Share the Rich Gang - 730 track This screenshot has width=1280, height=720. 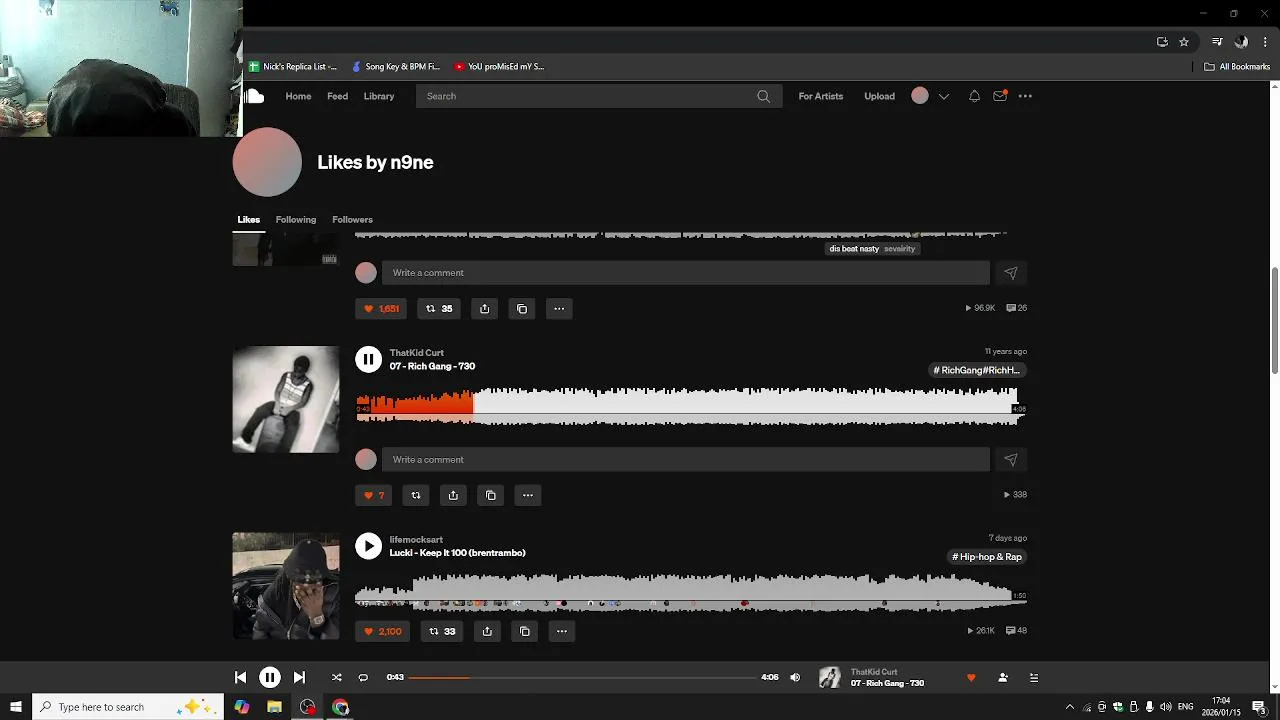(x=453, y=495)
